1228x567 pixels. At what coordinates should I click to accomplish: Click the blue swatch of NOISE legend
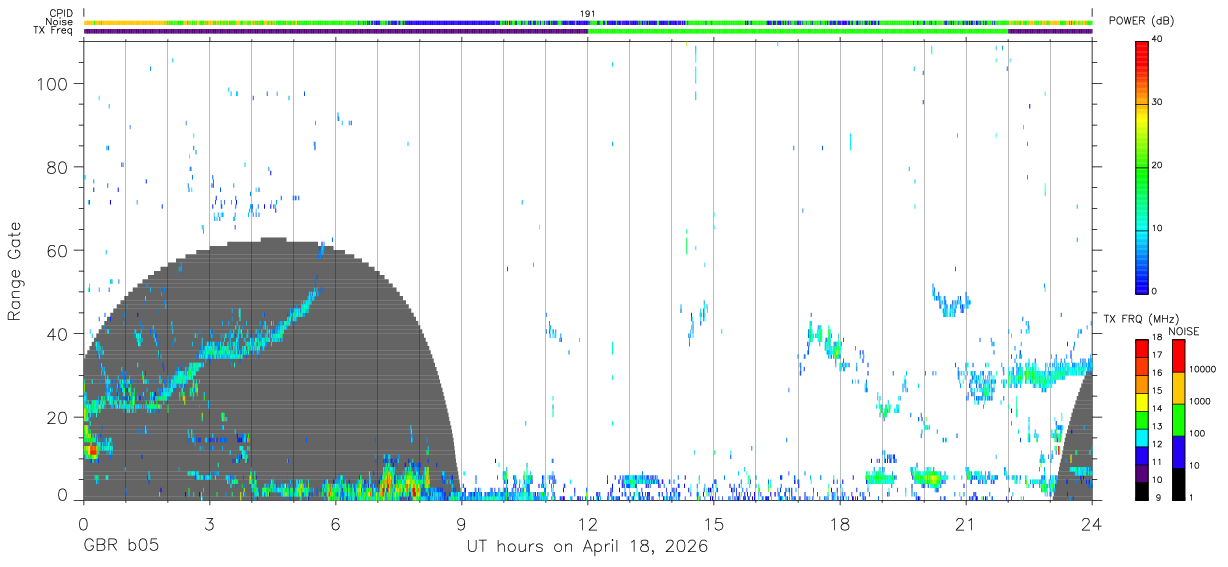[1179, 452]
